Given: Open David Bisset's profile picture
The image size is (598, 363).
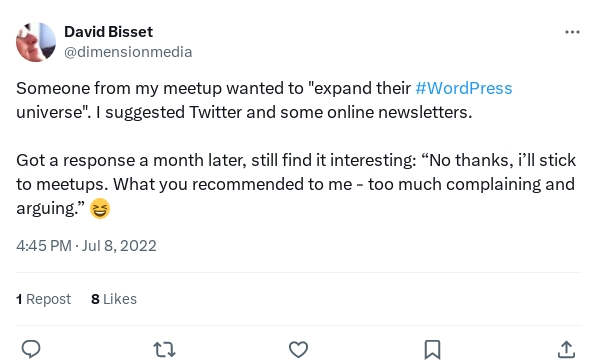Looking at the screenshot, I should coord(36,42).
